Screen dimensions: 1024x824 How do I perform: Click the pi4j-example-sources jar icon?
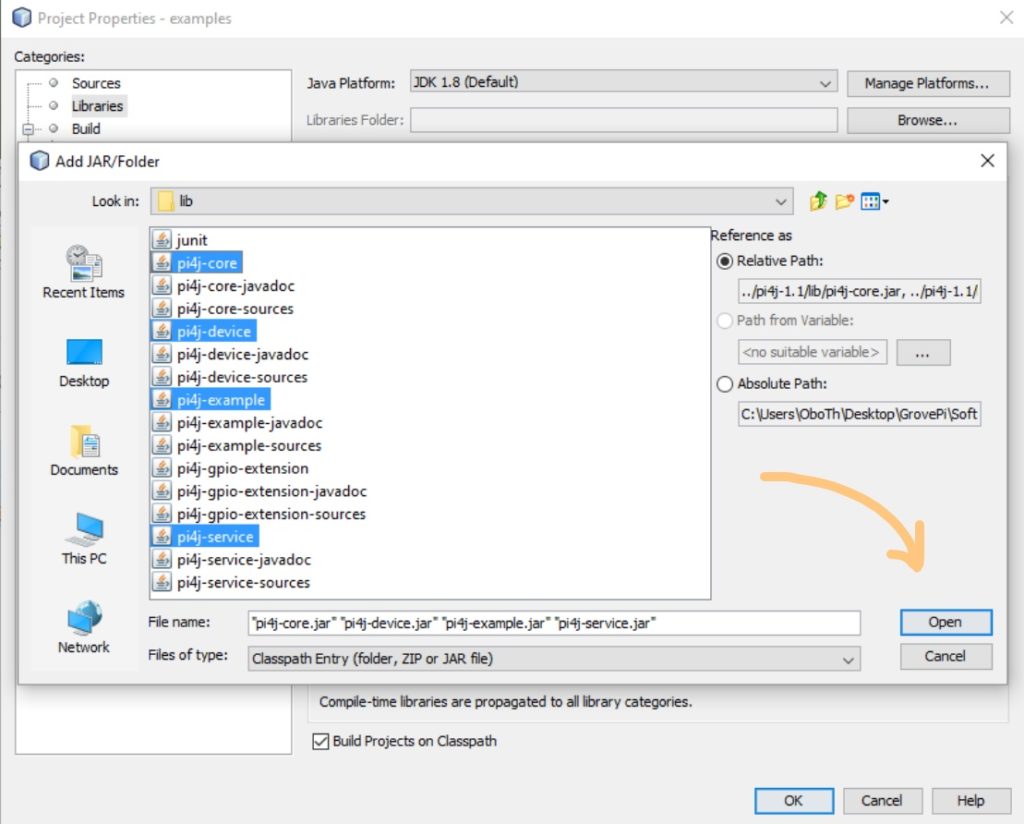point(162,445)
